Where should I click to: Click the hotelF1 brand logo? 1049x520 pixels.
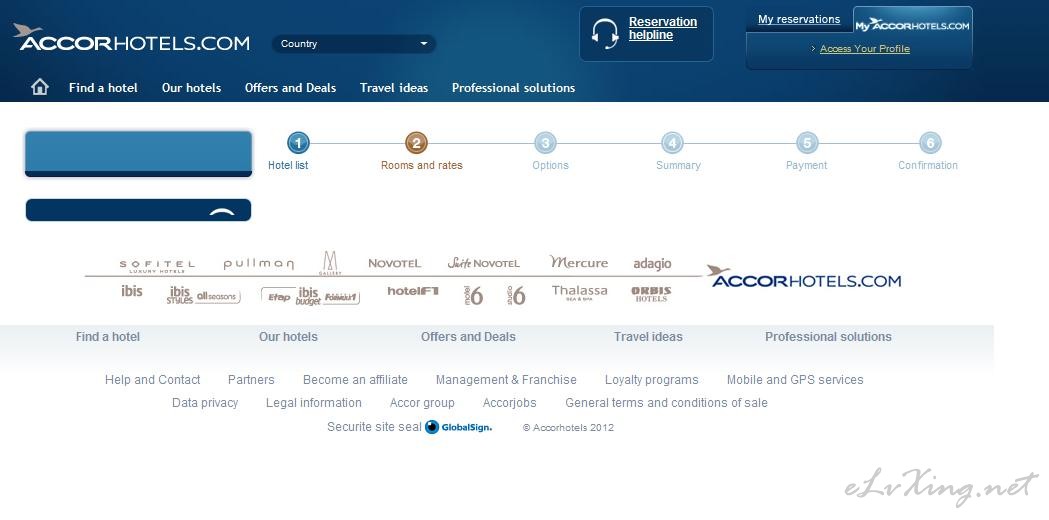click(413, 290)
